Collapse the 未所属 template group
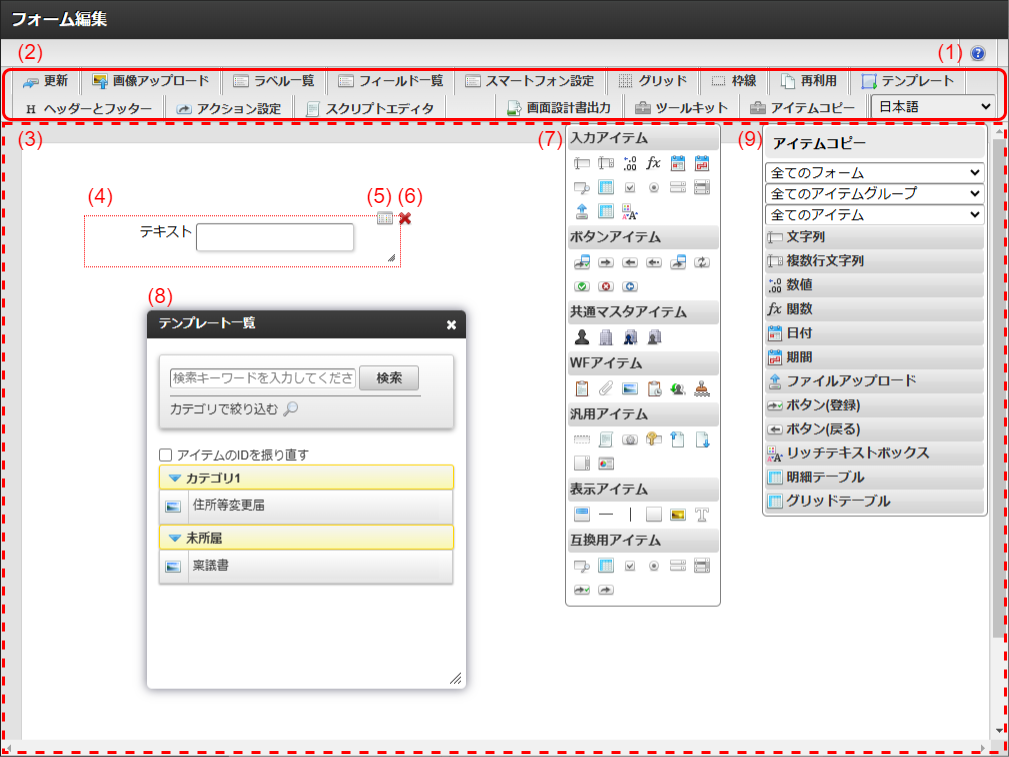 (175, 538)
